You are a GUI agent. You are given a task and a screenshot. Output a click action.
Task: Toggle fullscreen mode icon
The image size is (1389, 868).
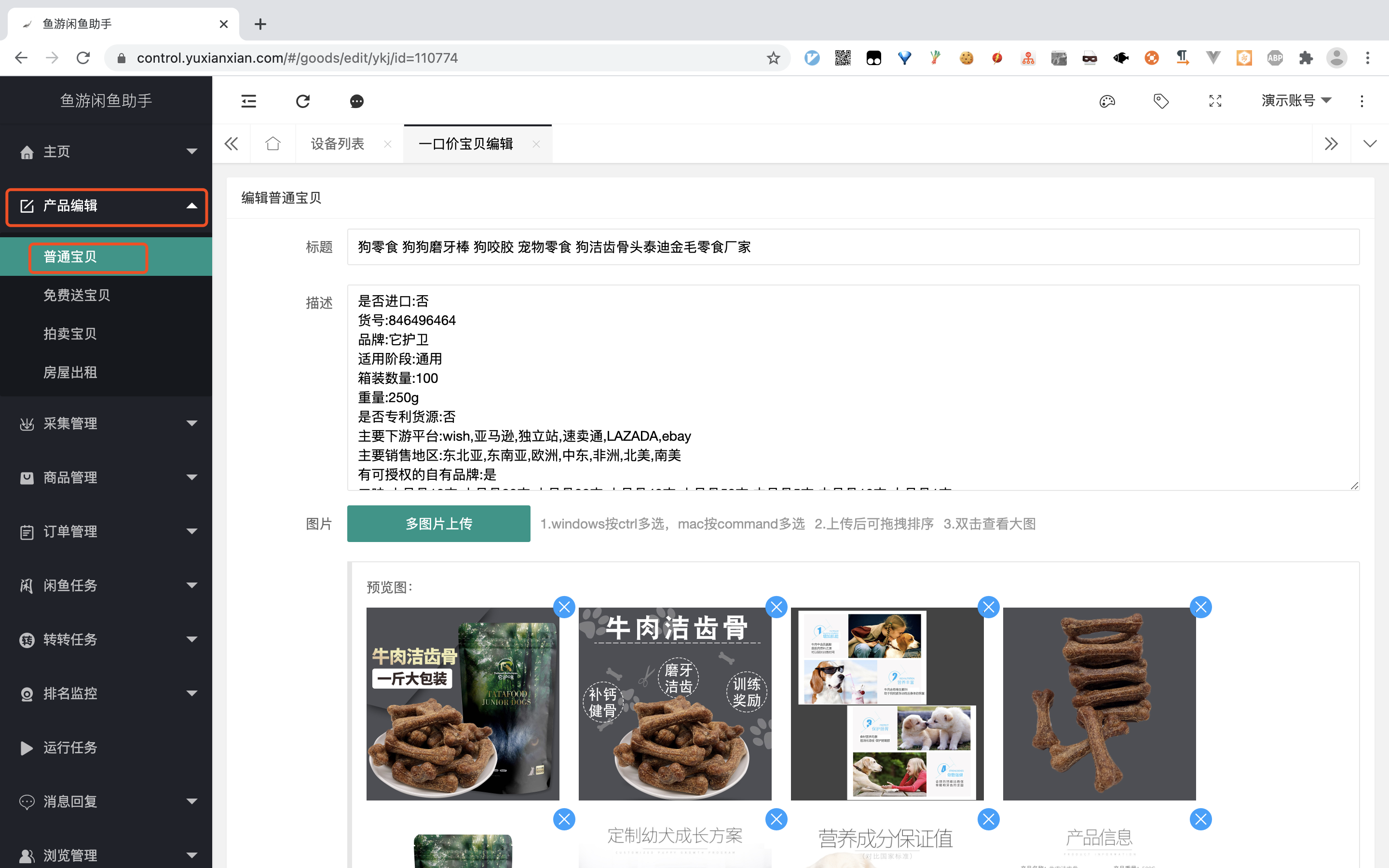(x=1214, y=101)
